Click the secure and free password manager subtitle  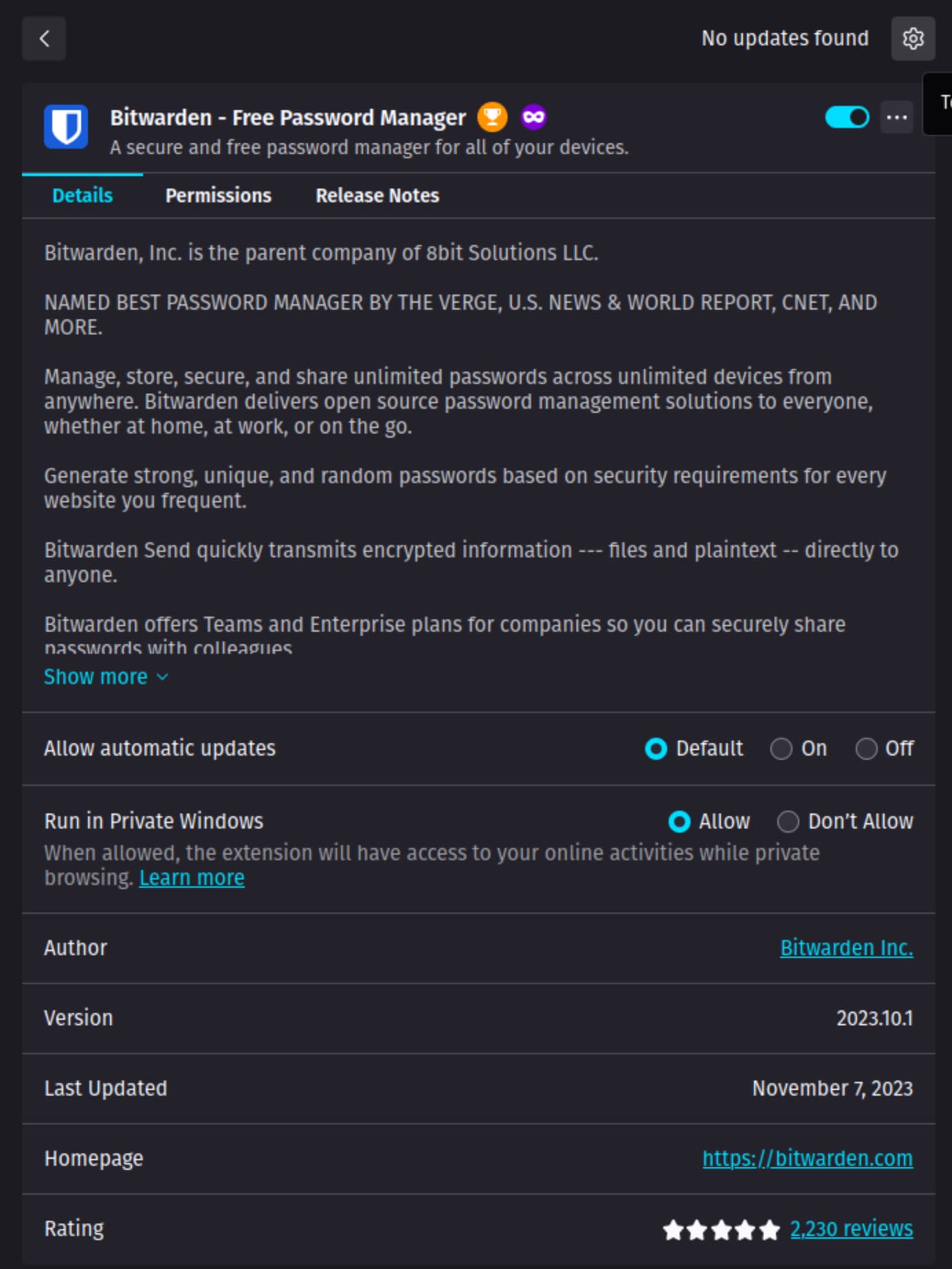pyautogui.click(x=369, y=148)
